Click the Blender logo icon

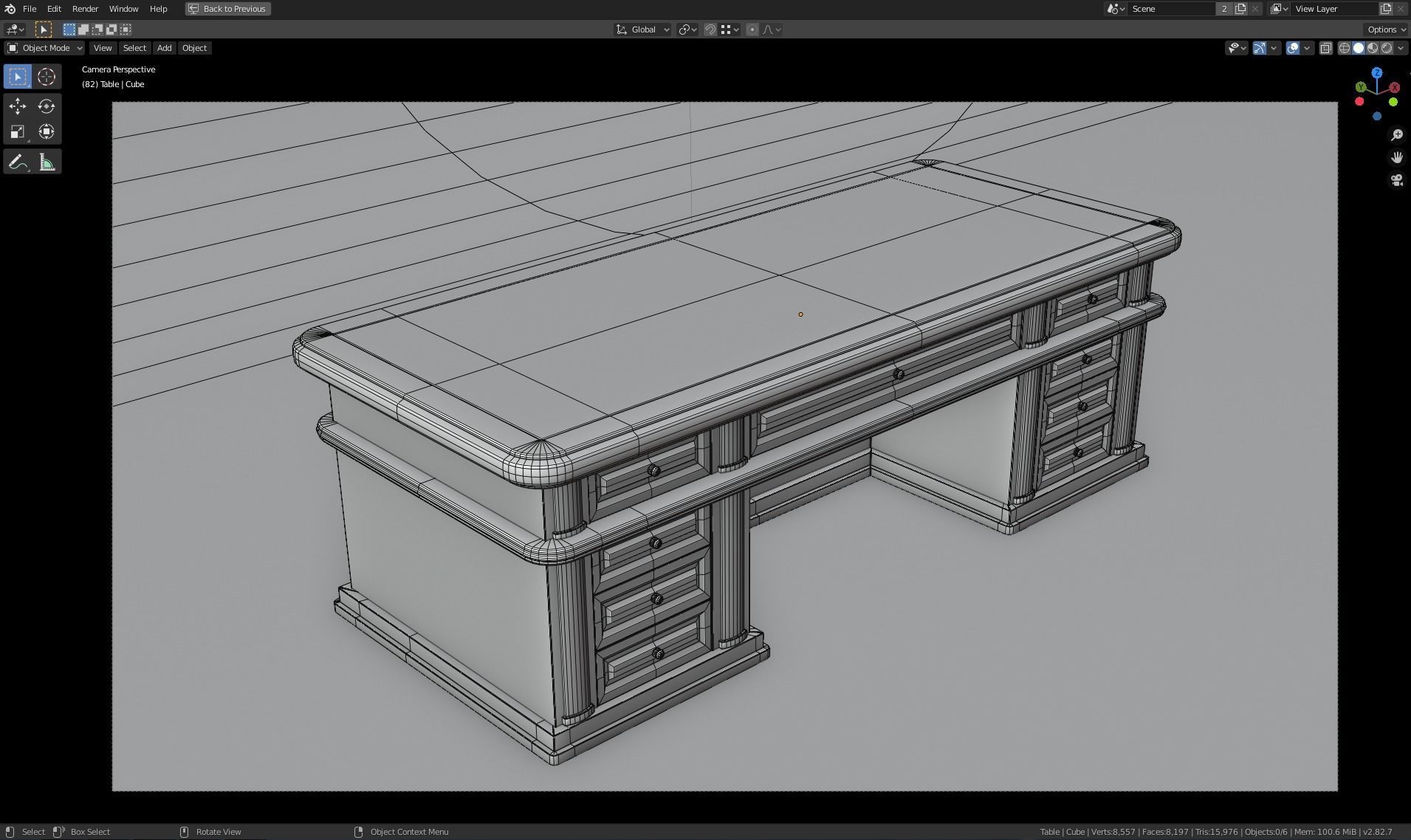point(10,9)
